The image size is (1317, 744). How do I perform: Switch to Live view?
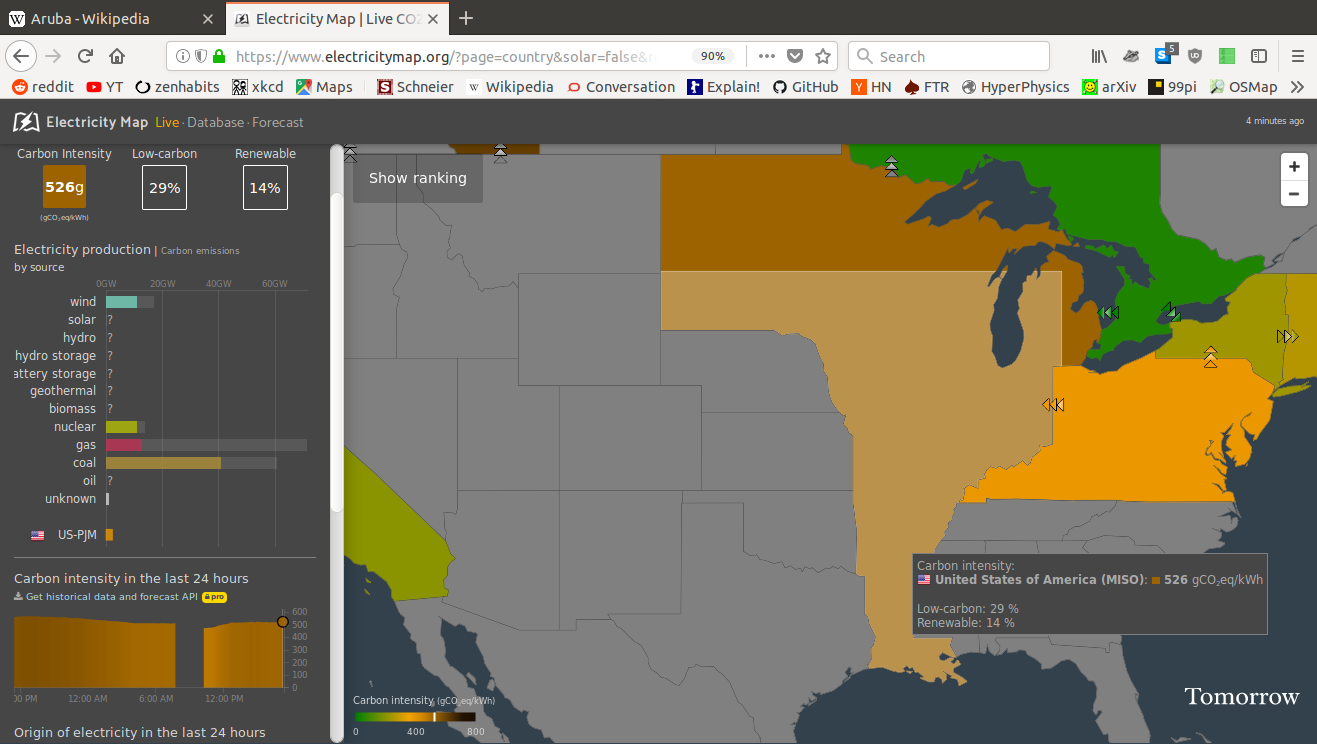(x=167, y=122)
